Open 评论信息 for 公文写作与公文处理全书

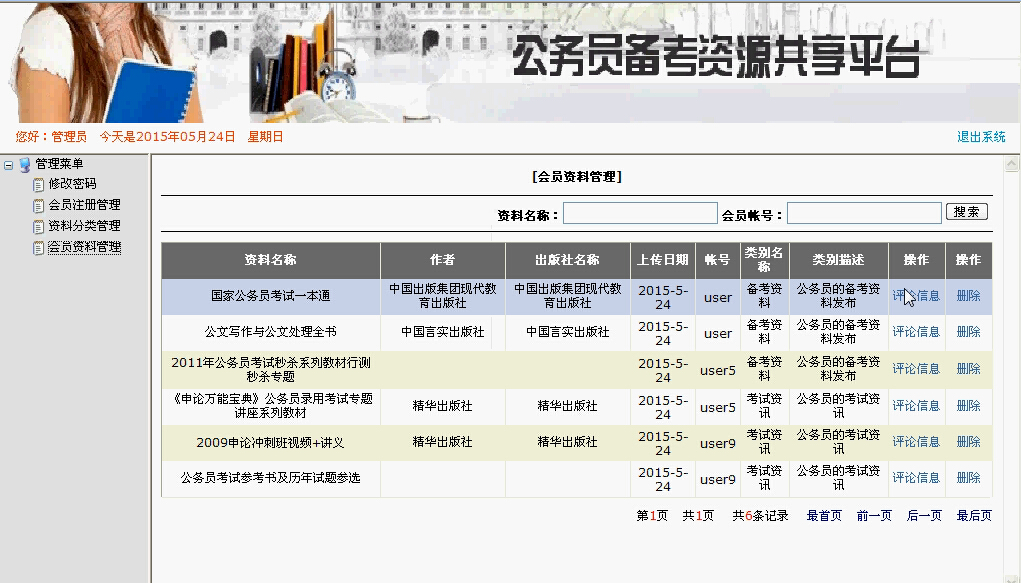[x=916, y=332]
